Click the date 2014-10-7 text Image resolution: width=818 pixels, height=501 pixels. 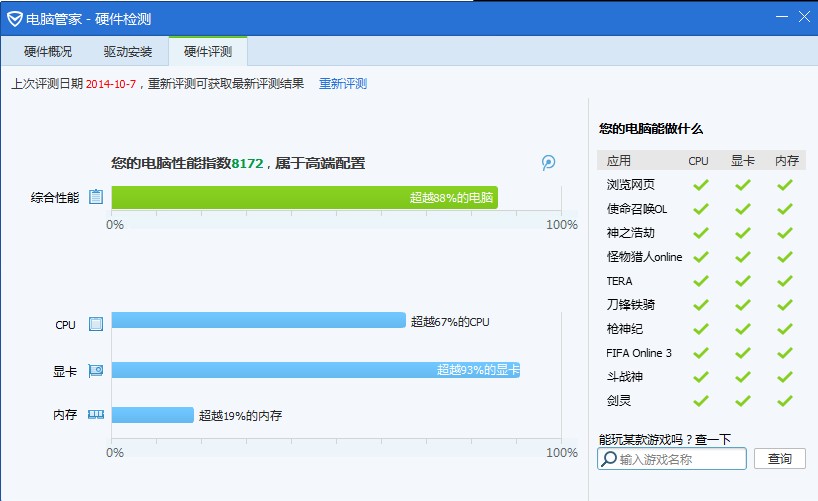point(111,84)
